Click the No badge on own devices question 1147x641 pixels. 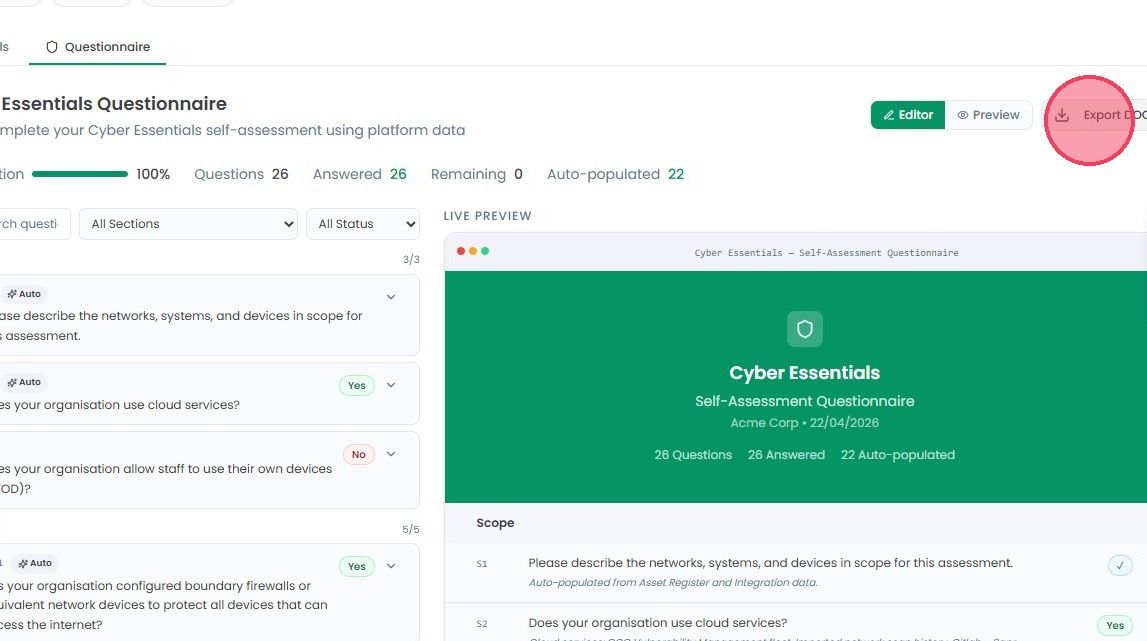(x=358, y=454)
